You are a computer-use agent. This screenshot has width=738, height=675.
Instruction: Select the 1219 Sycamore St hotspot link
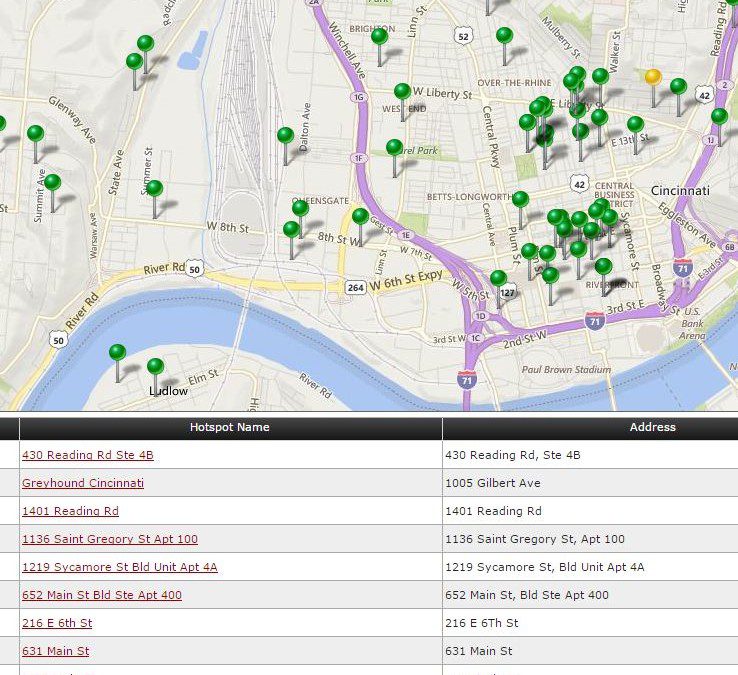tap(120, 567)
